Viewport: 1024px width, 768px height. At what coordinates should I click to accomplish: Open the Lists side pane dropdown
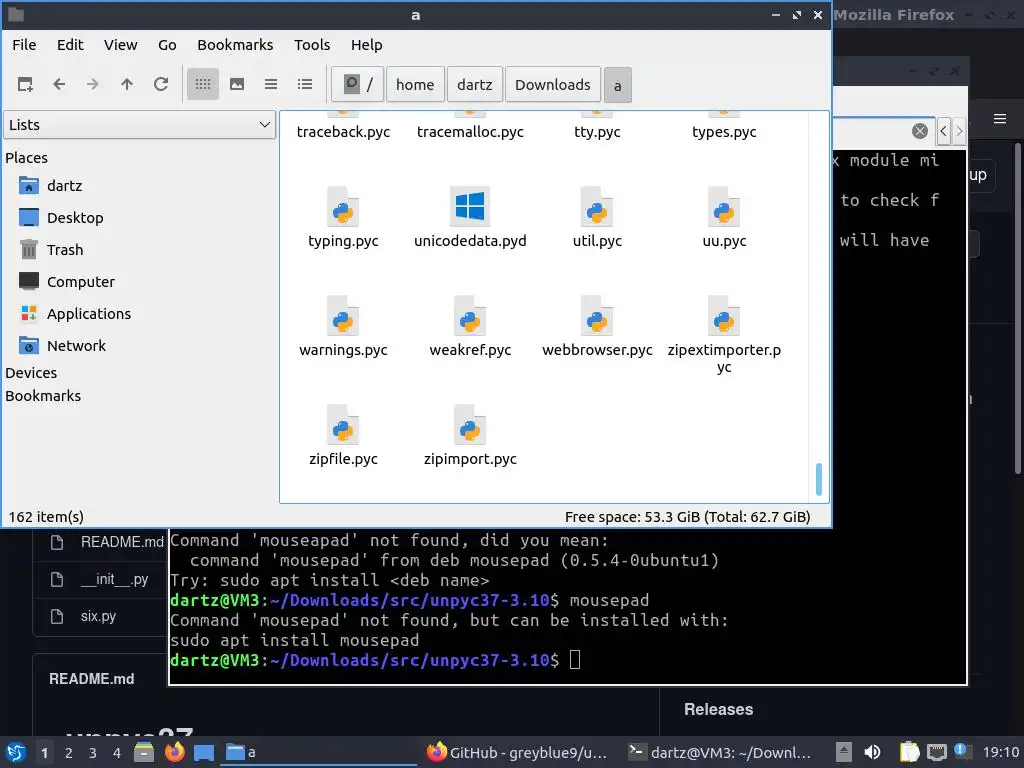(139, 125)
